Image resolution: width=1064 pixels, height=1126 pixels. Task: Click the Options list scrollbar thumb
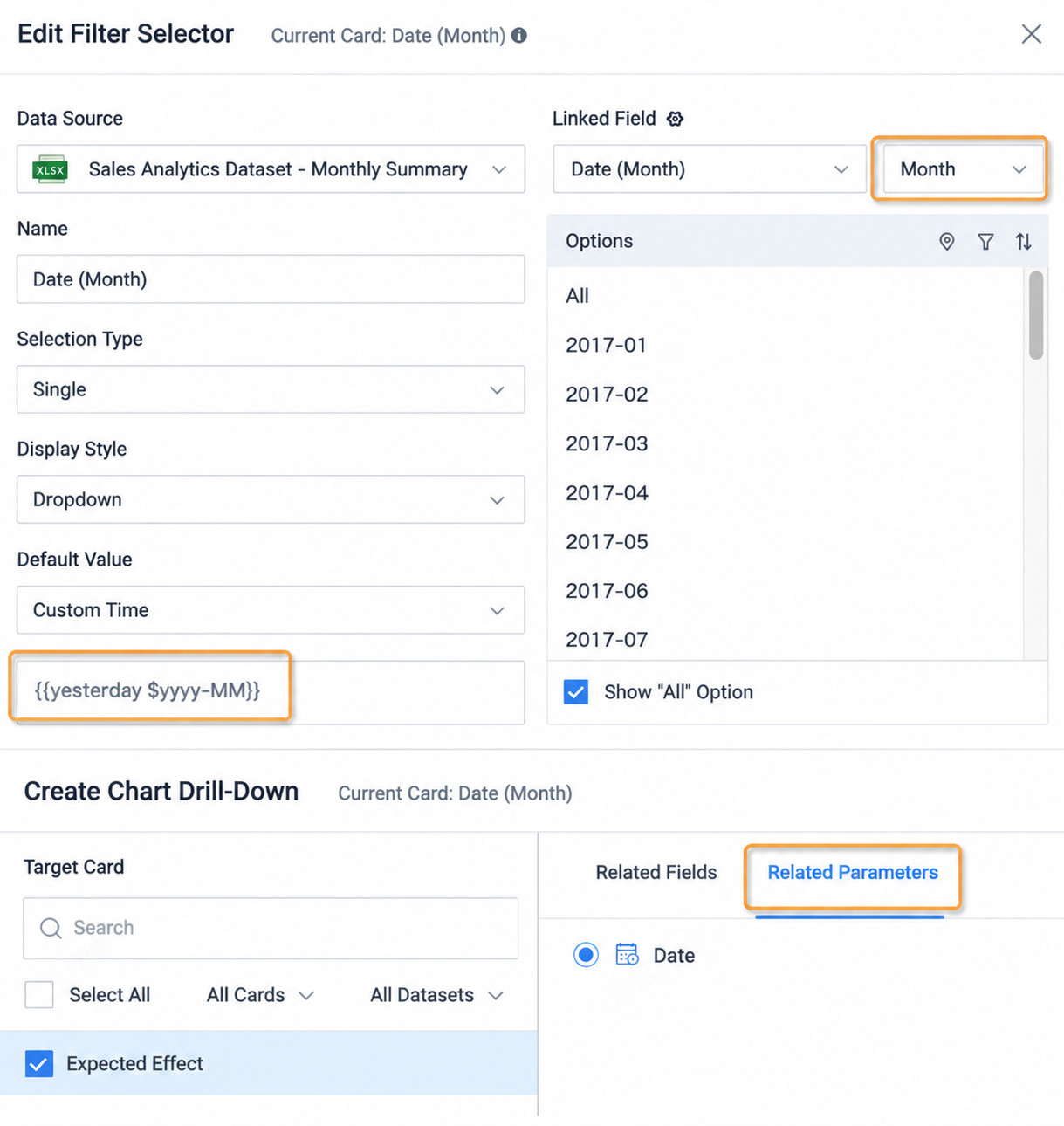[1036, 315]
